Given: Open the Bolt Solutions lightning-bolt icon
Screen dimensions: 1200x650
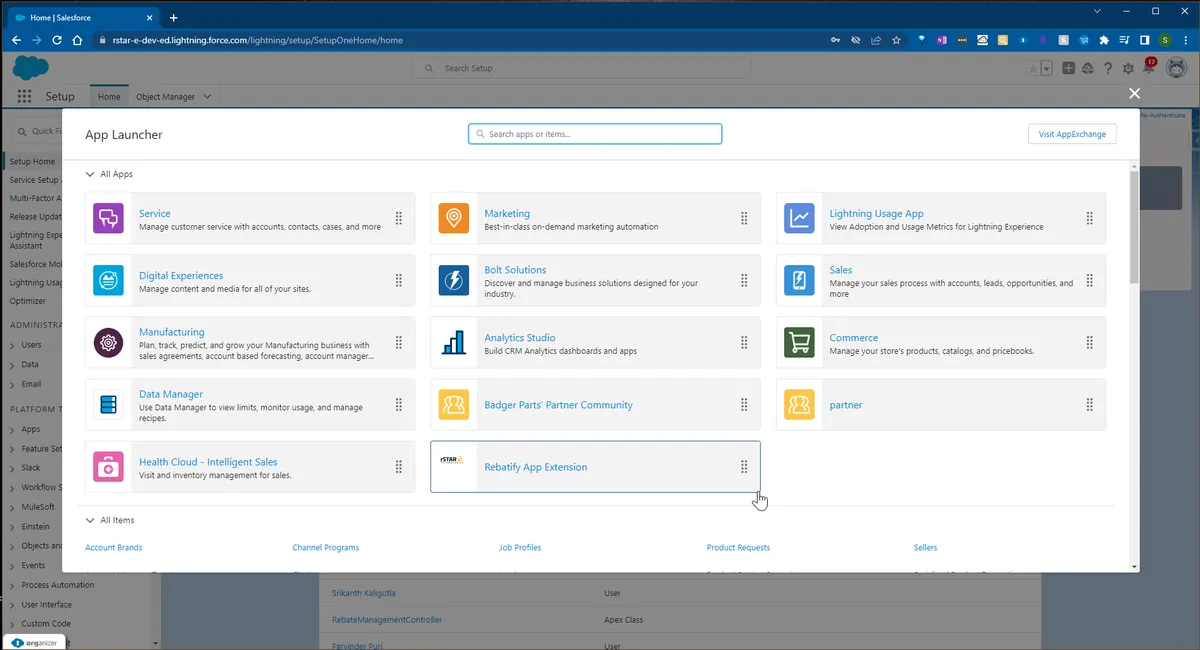Looking at the screenshot, I should 454,280.
